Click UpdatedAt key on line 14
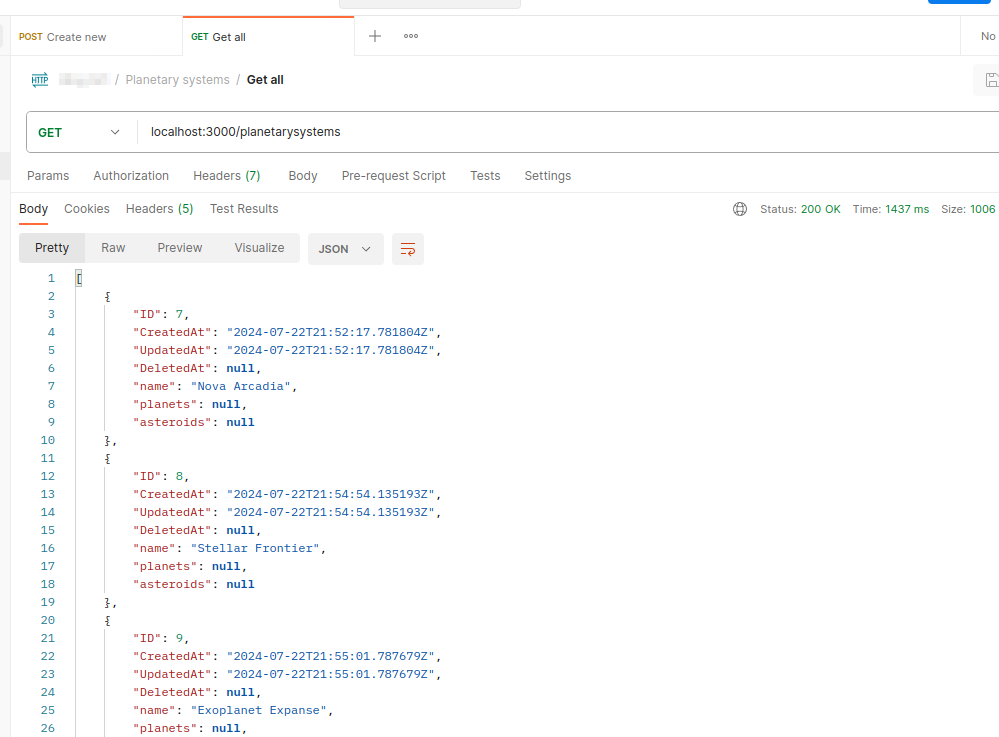The image size is (999, 737). pyautogui.click(x=172, y=512)
